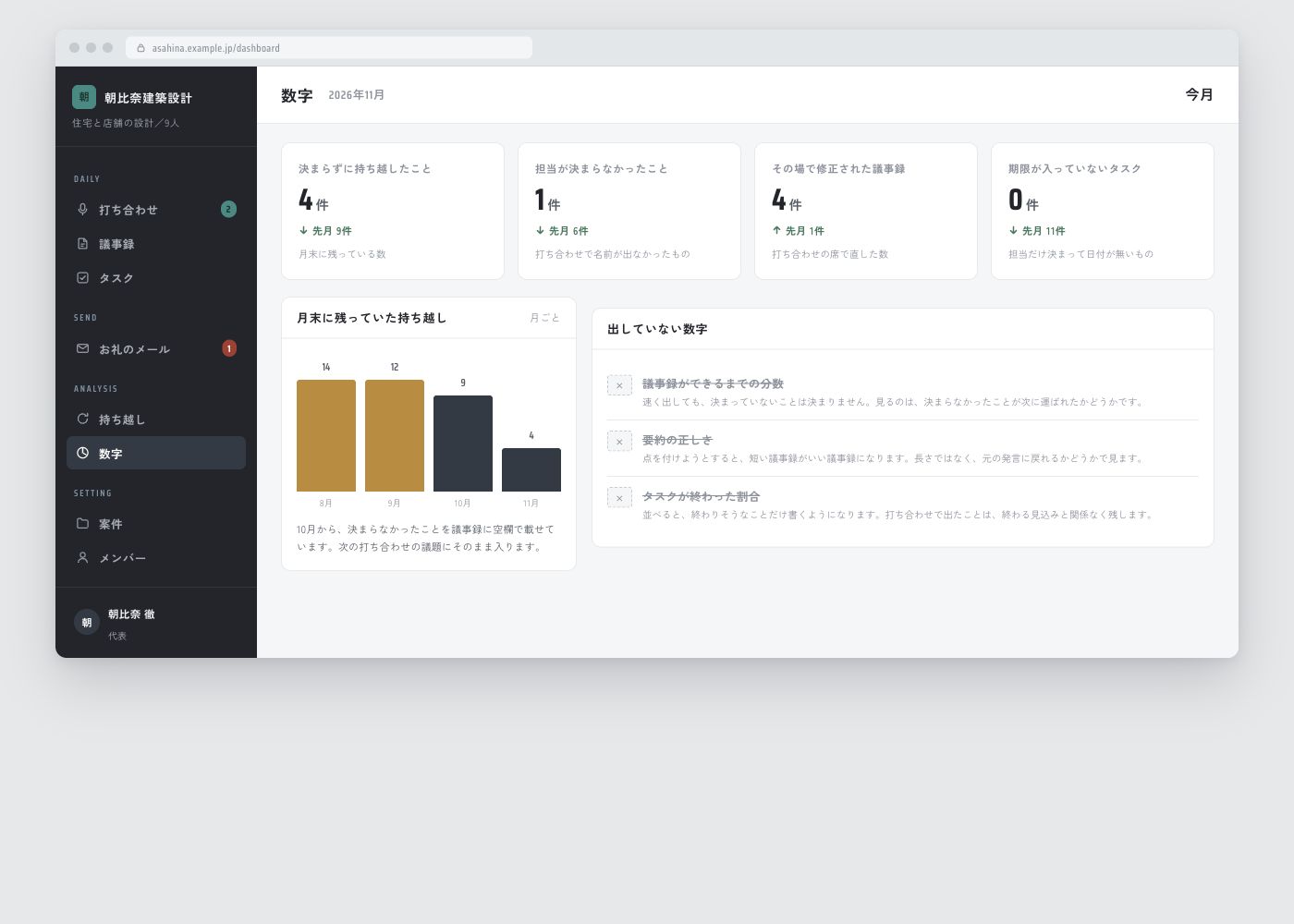Click the microphone icon beside 打ち合わせ

click(x=82, y=210)
